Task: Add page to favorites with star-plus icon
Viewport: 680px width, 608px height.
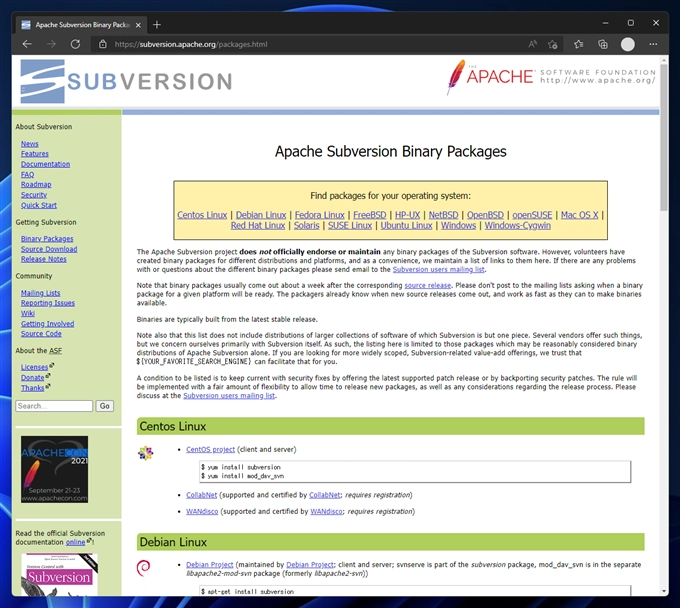Action: [x=552, y=44]
